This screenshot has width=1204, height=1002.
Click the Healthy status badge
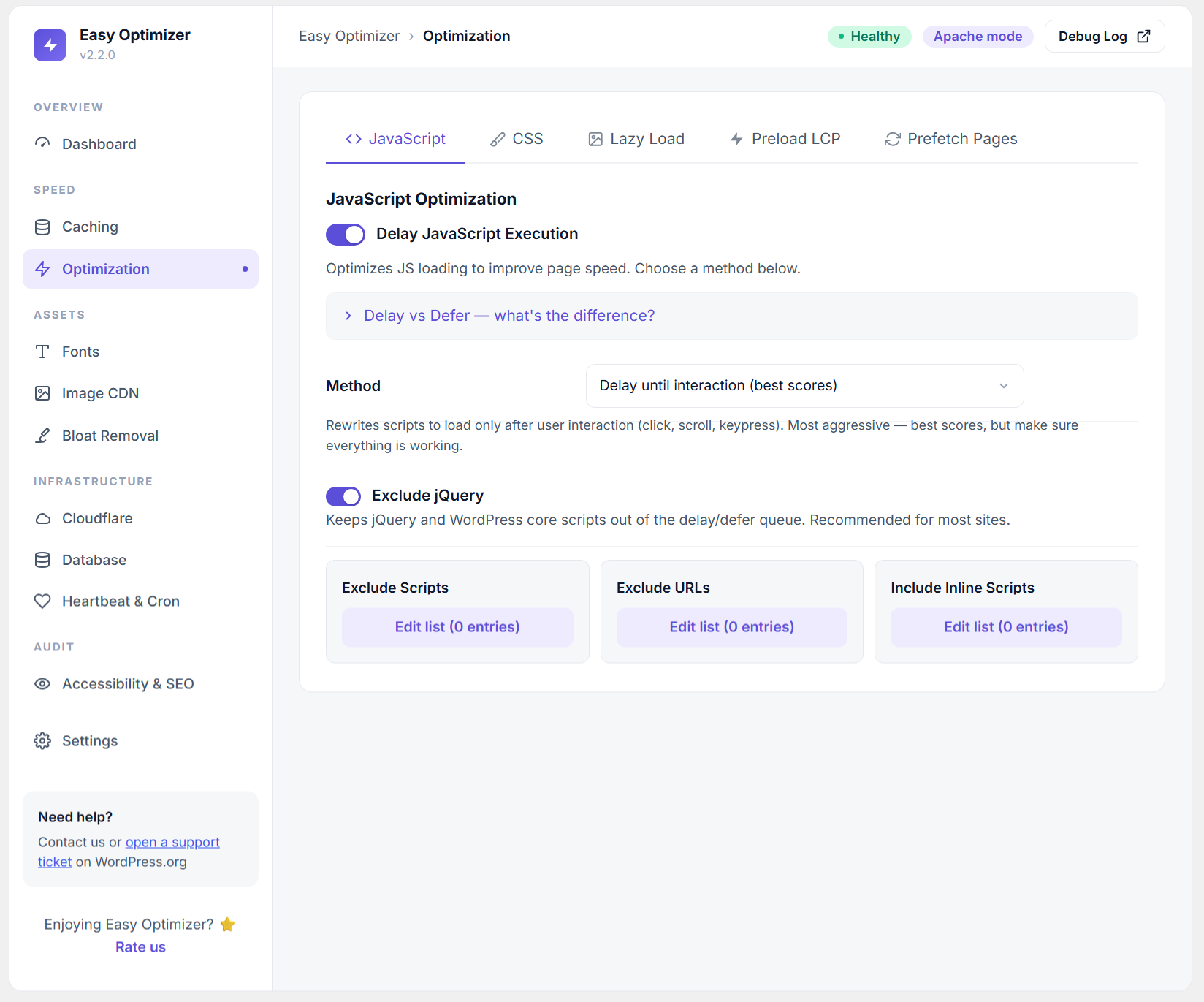point(869,37)
